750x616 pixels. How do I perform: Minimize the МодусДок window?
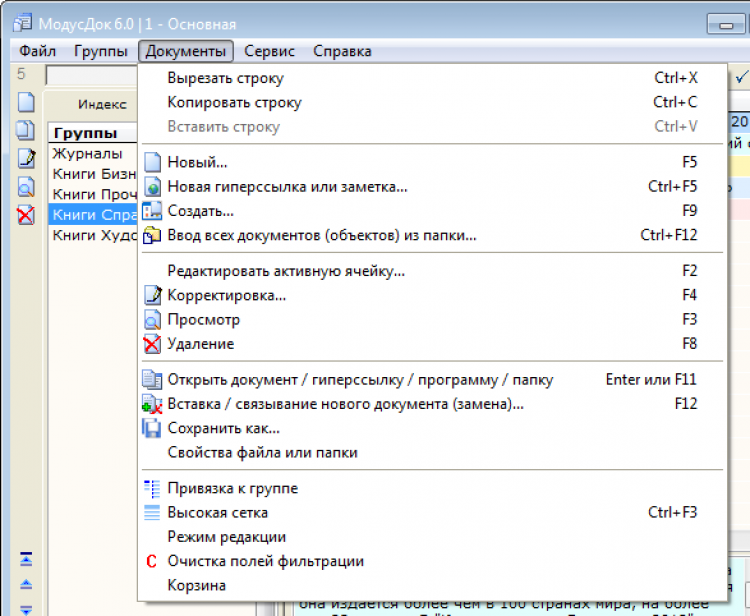726,24
